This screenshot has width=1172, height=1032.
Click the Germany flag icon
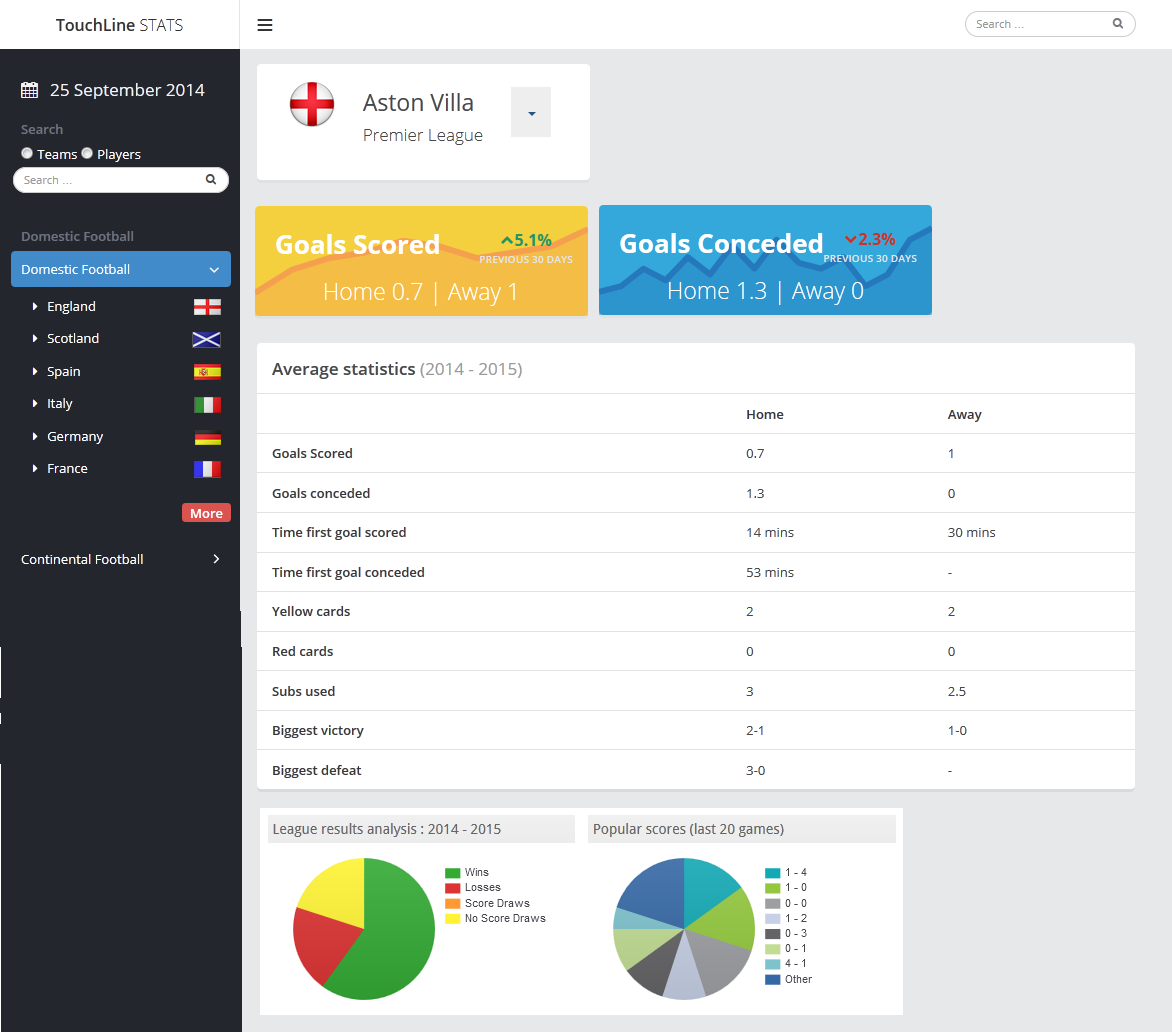click(207, 437)
